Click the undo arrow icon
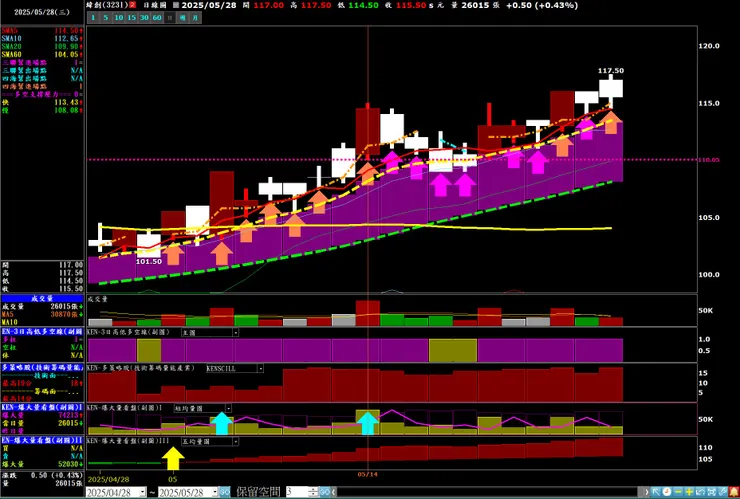This screenshot has height=499, width=740. tap(700, 492)
